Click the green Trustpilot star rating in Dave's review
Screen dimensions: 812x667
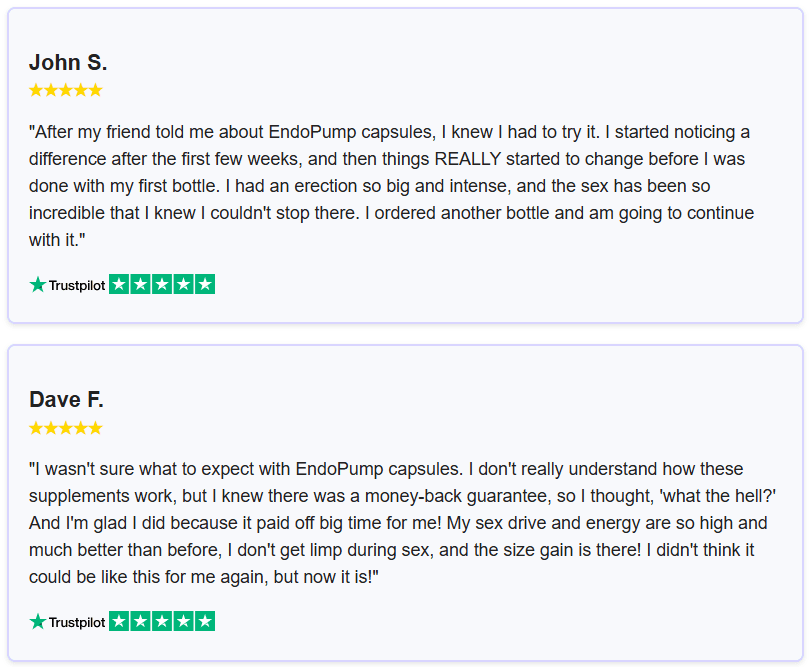(x=162, y=621)
